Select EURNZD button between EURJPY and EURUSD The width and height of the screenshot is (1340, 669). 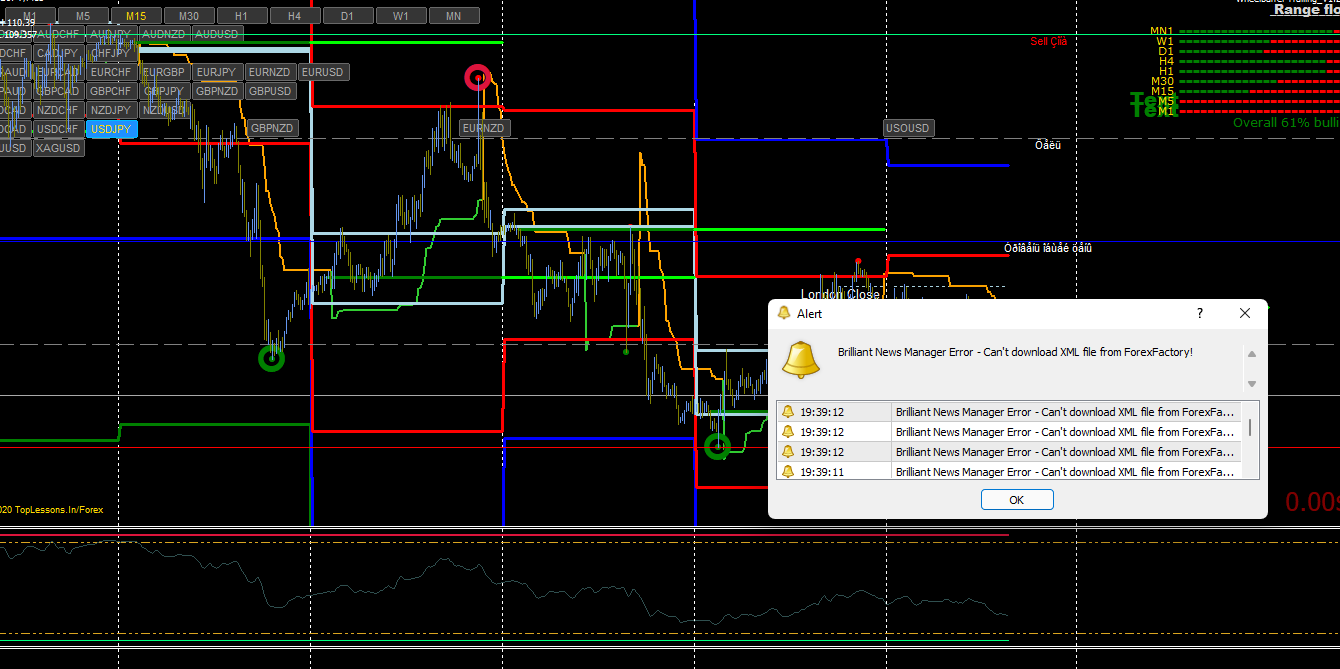(270, 72)
